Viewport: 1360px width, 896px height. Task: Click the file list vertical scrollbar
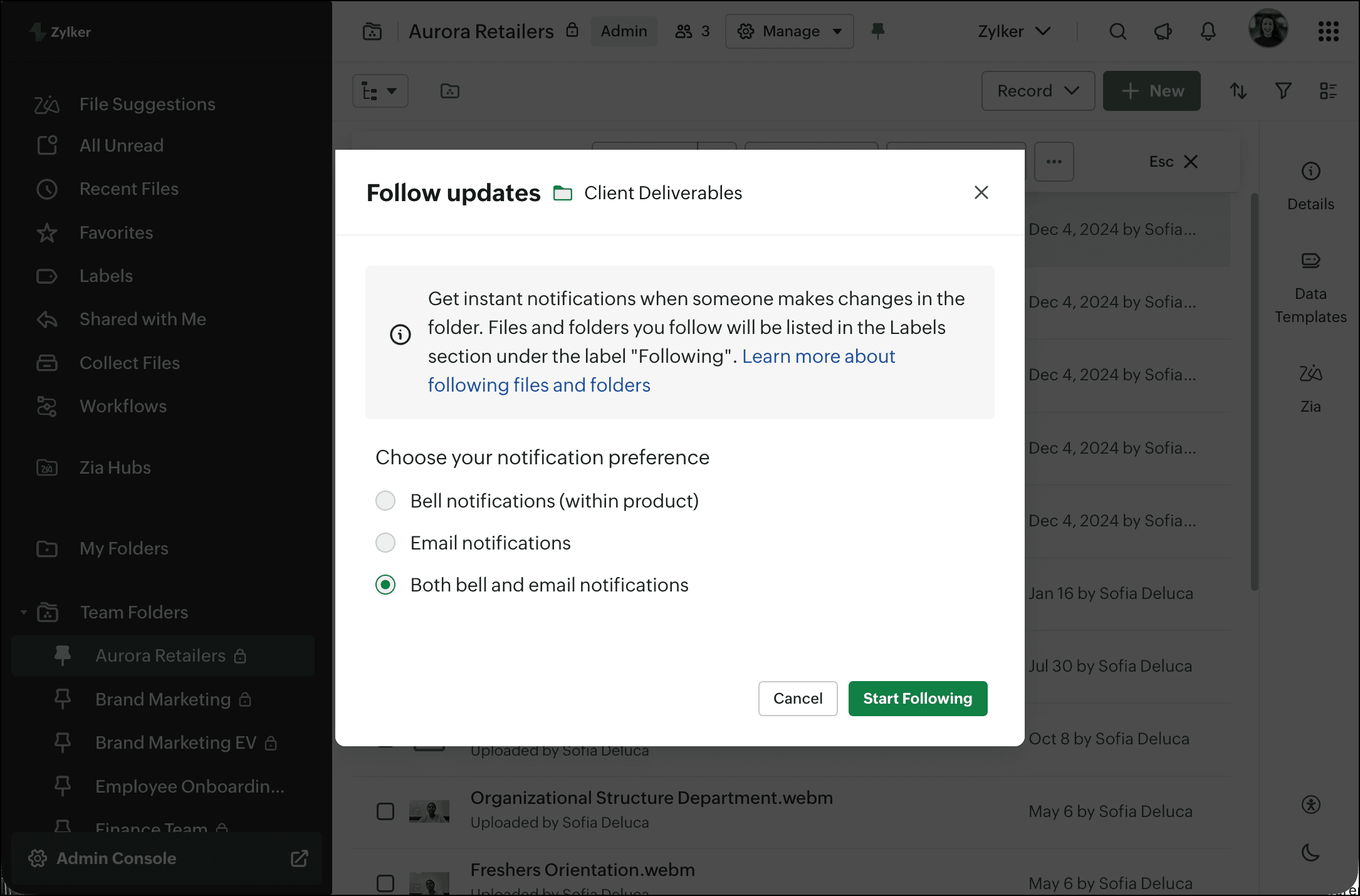point(1254,392)
